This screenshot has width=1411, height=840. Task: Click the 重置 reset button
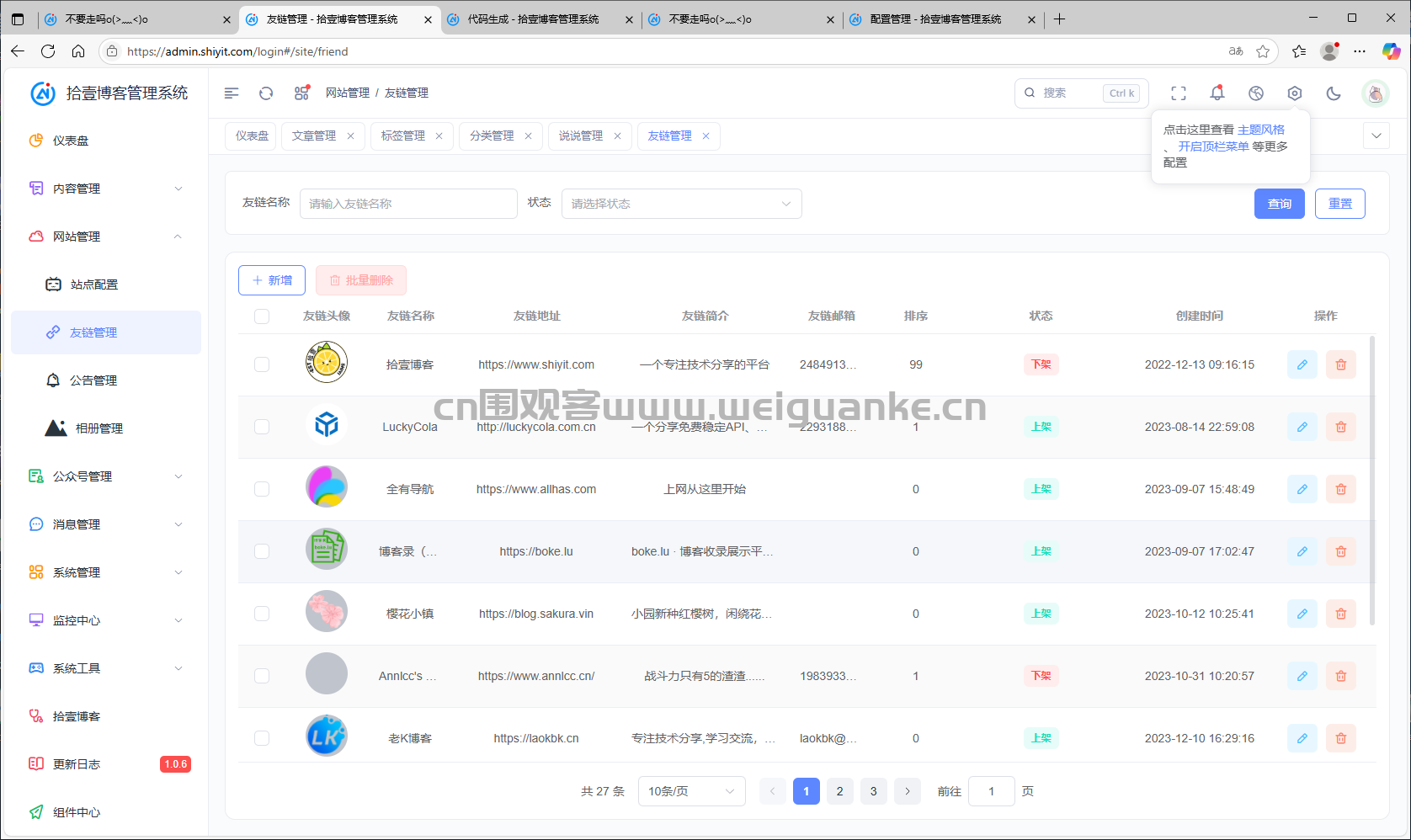pos(1340,204)
